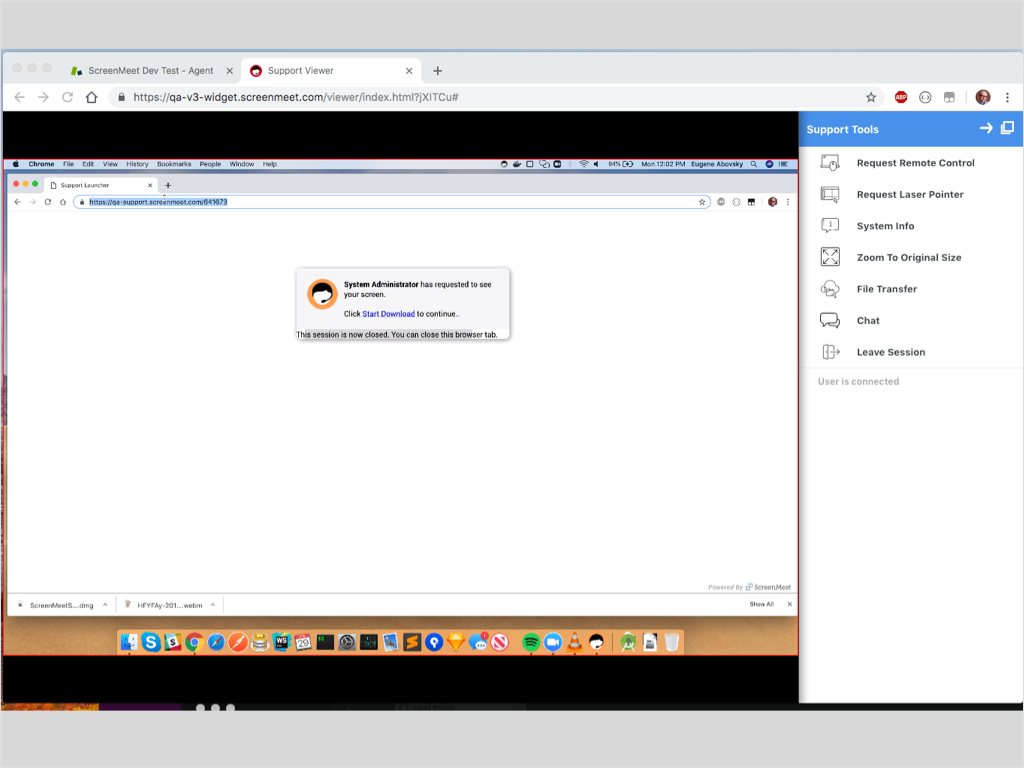The height and width of the screenshot is (768, 1024).
Task: Click Zoom To Original Size icon
Action: 830,257
